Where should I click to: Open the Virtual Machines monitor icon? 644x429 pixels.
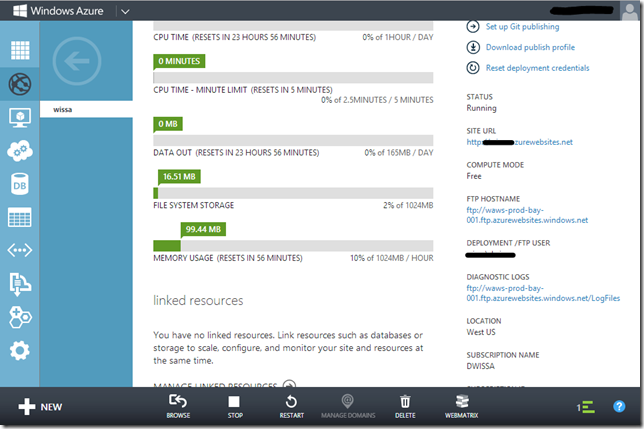[20, 118]
